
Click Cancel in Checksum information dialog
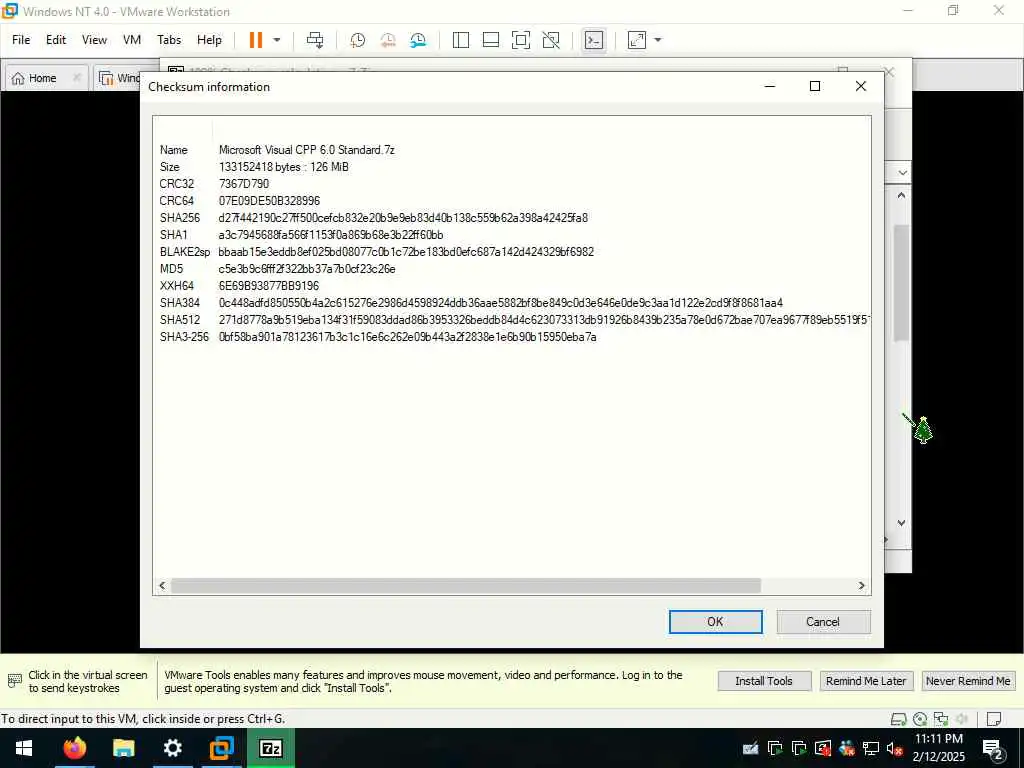pos(823,622)
